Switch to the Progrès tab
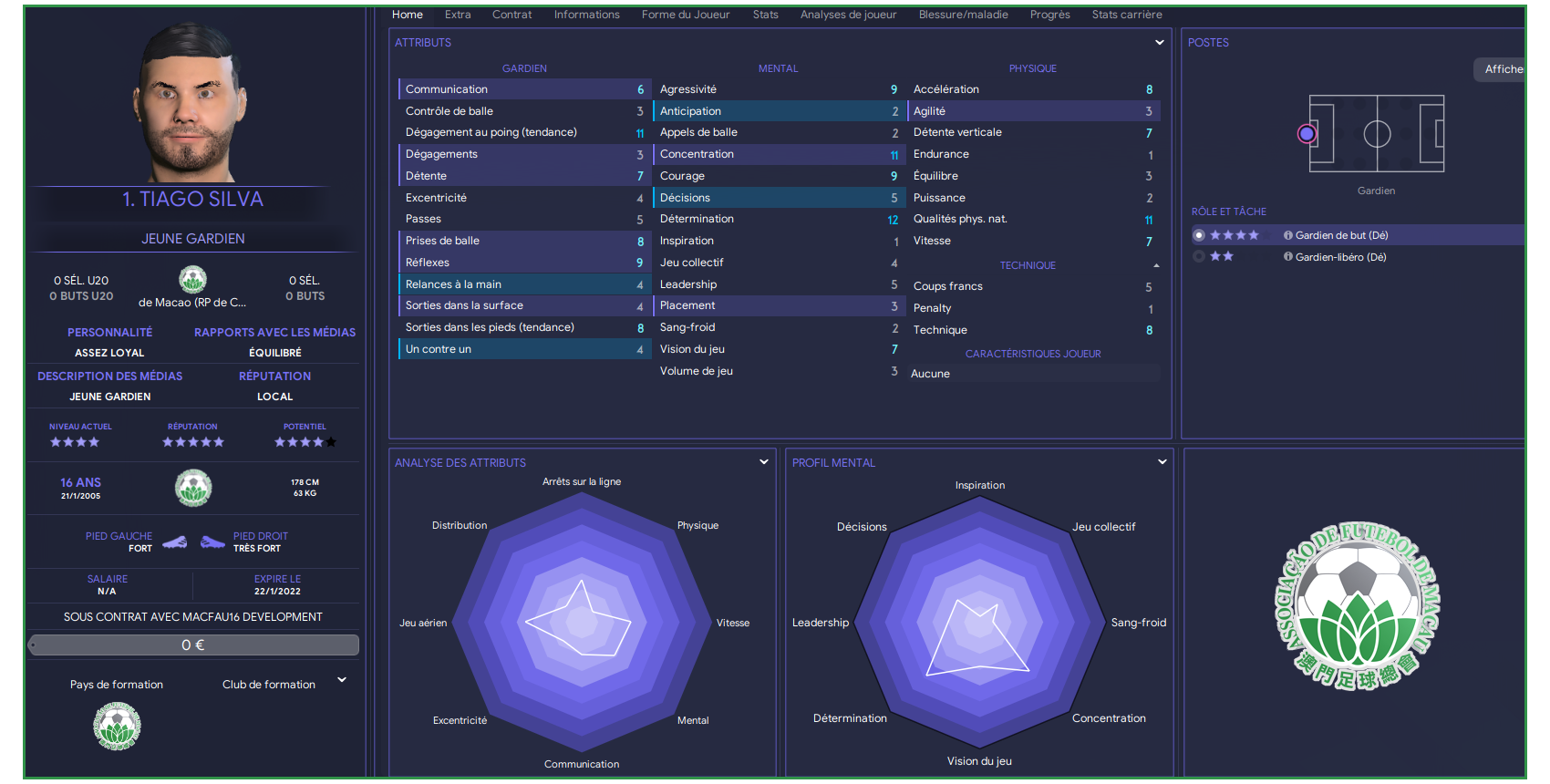The height and width of the screenshot is (784, 1550). tap(1049, 15)
